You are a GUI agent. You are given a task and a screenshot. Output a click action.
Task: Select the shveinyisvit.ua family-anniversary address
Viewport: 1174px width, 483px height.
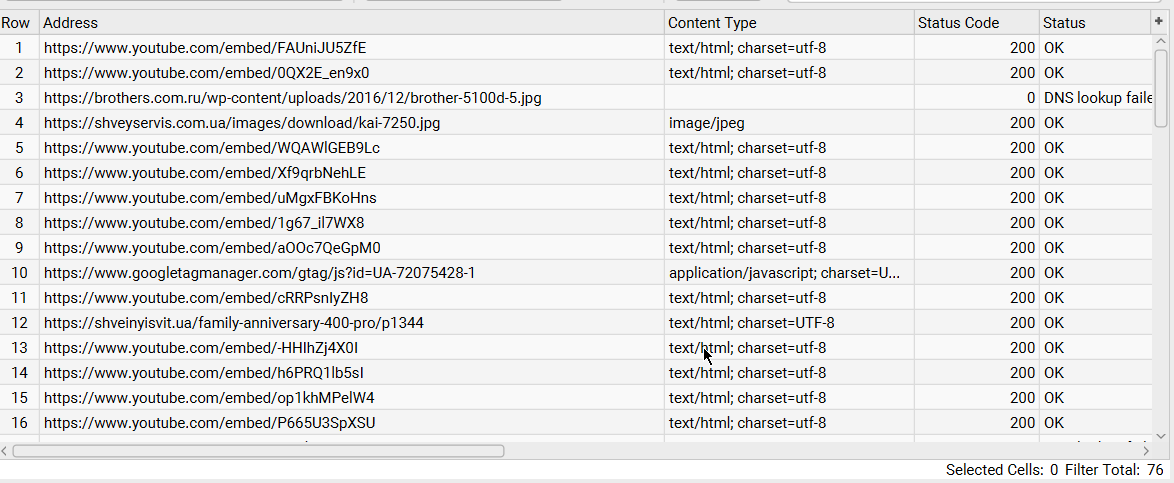pyautogui.click(x=234, y=323)
